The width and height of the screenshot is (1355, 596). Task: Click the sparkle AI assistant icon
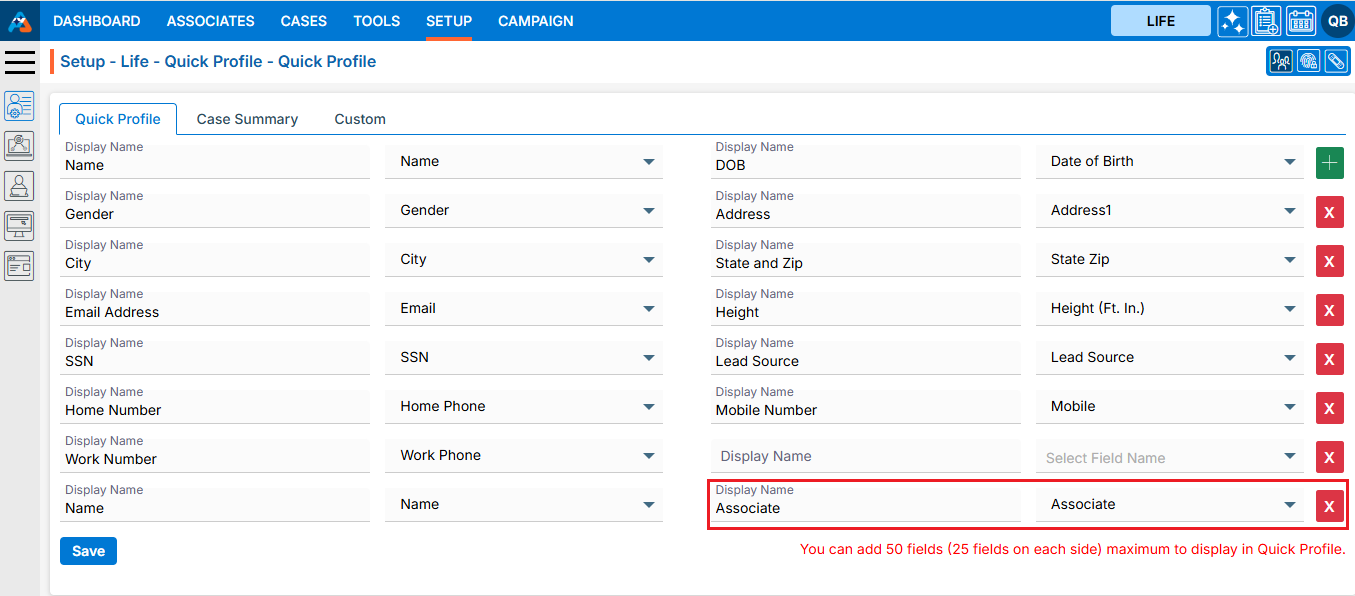[1232, 21]
